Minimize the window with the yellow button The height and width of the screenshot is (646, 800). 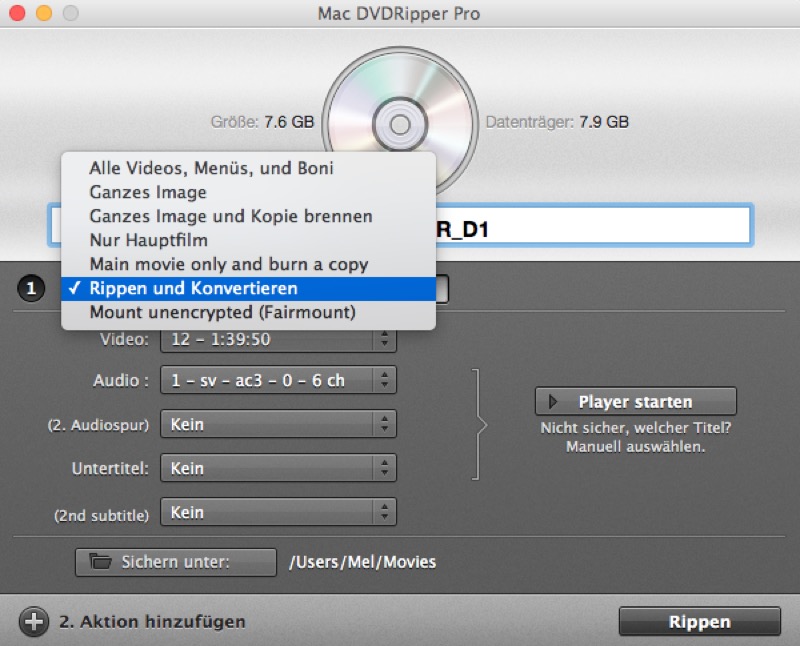point(43,14)
